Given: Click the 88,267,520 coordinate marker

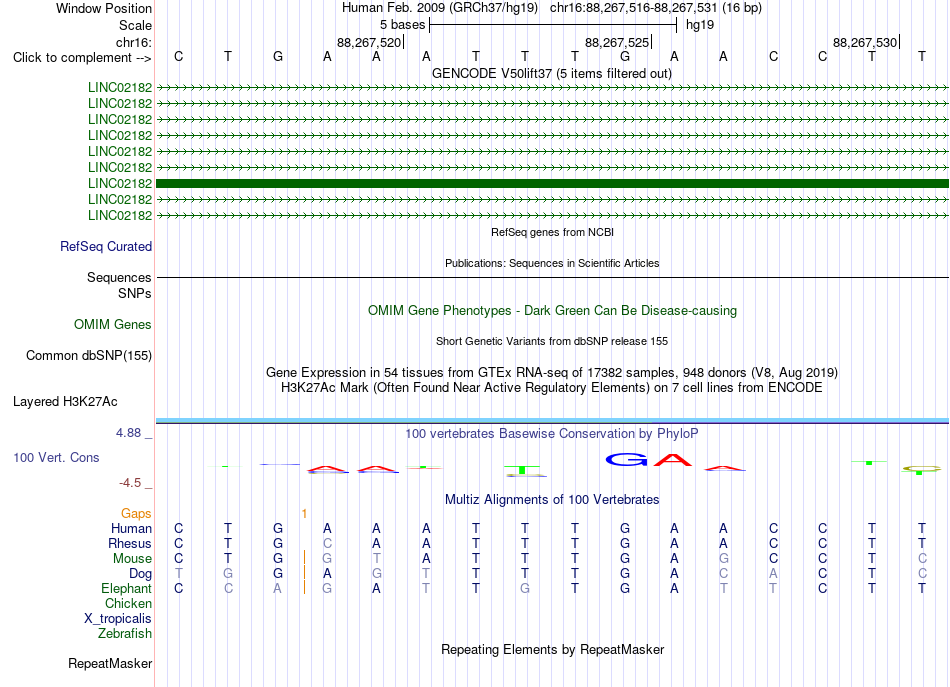Looking at the screenshot, I should click(369, 42).
